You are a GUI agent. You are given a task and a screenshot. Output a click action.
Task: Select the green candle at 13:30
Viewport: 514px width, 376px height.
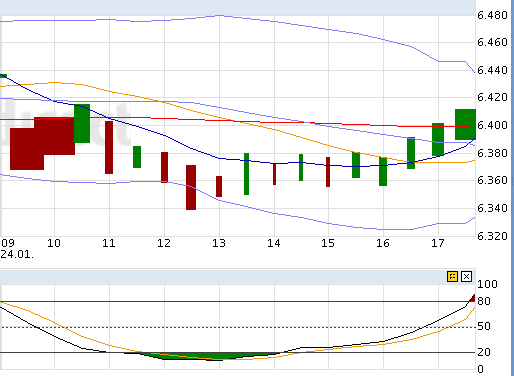[x=247, y=174]
